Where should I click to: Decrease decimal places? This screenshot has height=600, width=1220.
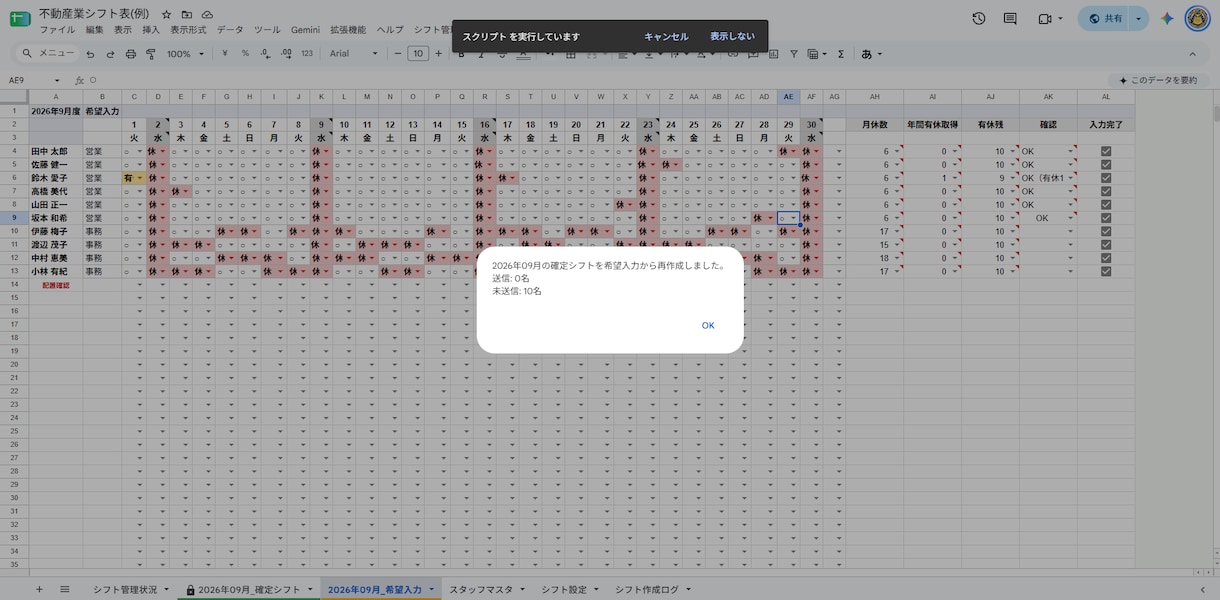pyautogui.click(x=265, y=54)
